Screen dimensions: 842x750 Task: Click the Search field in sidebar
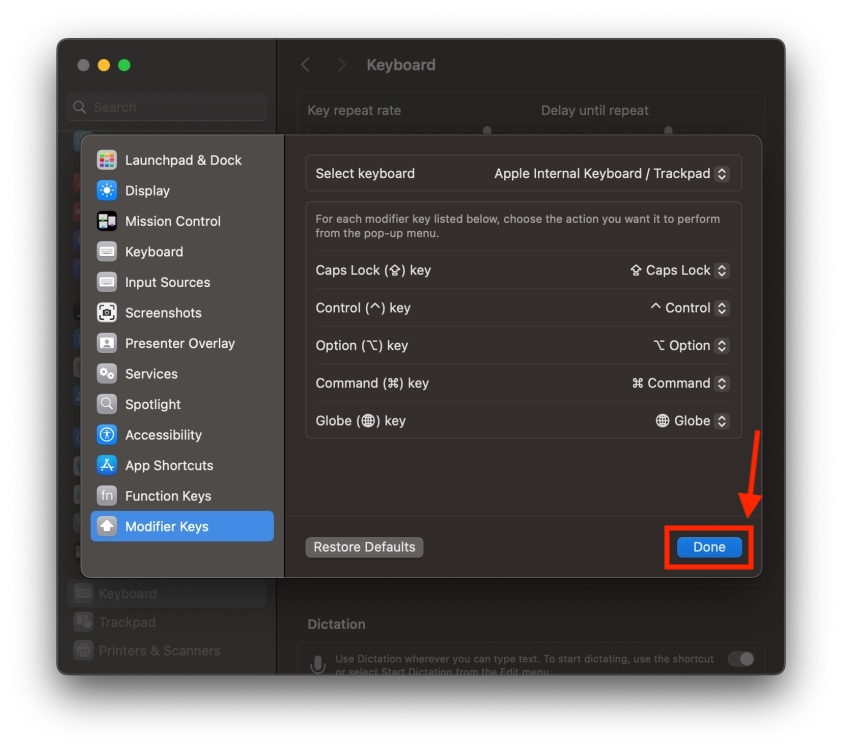point(166,107)
